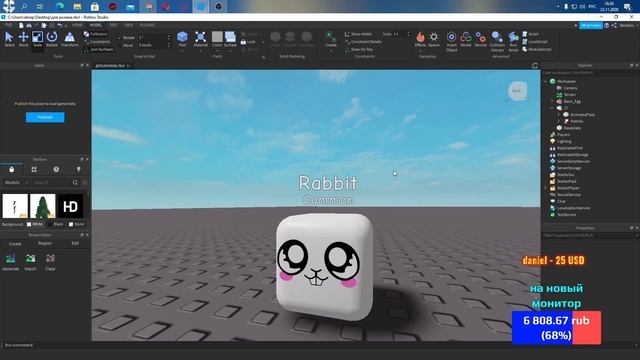Click the pine tree model thumbnail
640x360 pixels.
43,206
